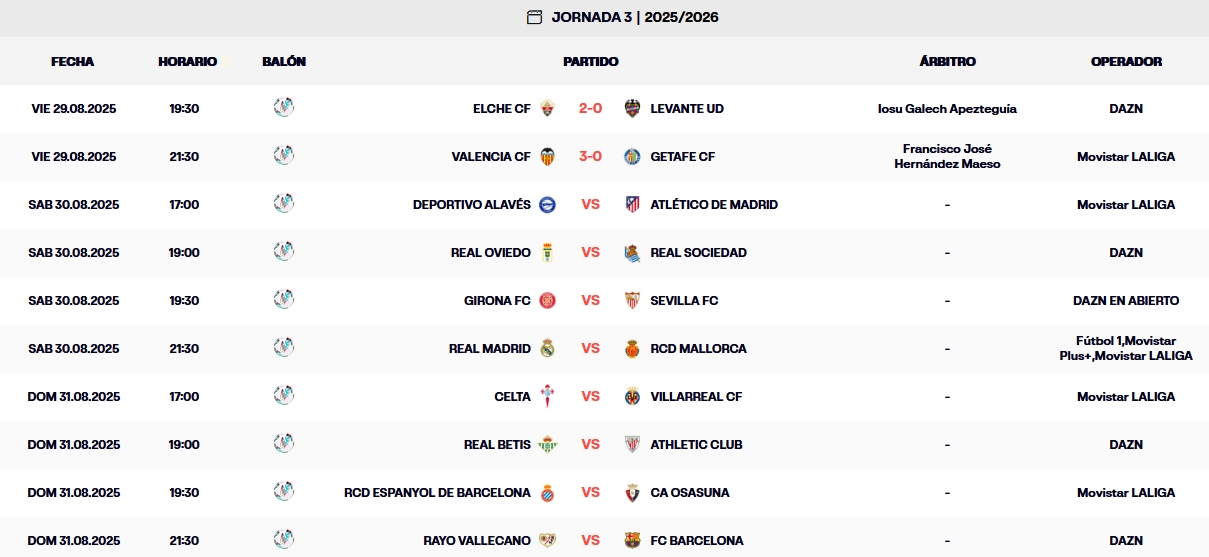
Task: Click the Valencia CF club crest
Action: click(x=547, y=156)
